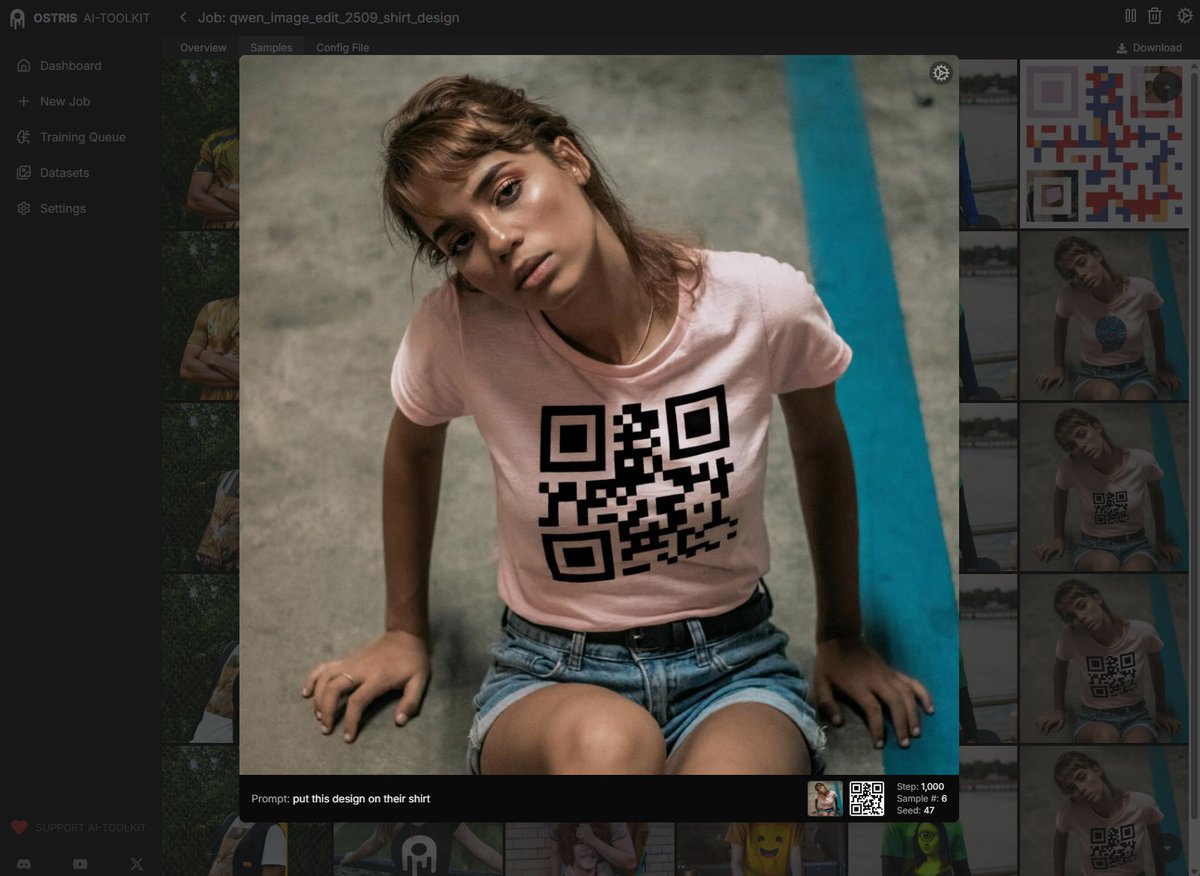Viewport: 1200px width, 876px height.
Task: Click the Datasets images icon
Action: coord(24,173)
